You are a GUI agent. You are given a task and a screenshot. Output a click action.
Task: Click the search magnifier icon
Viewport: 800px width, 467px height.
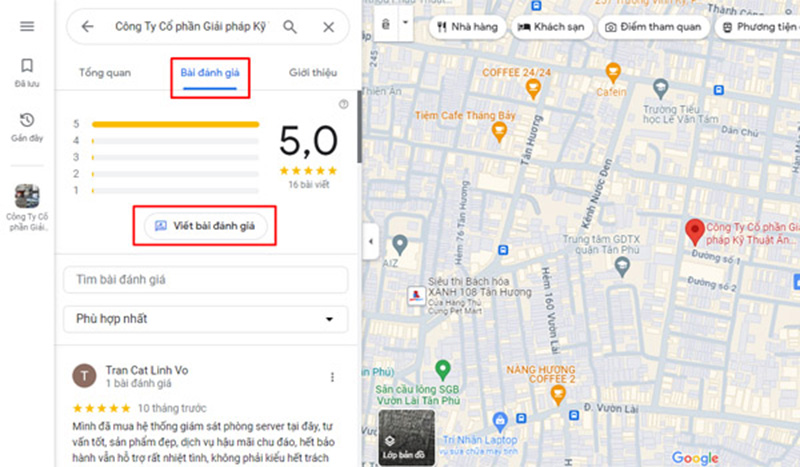(290, 27)
